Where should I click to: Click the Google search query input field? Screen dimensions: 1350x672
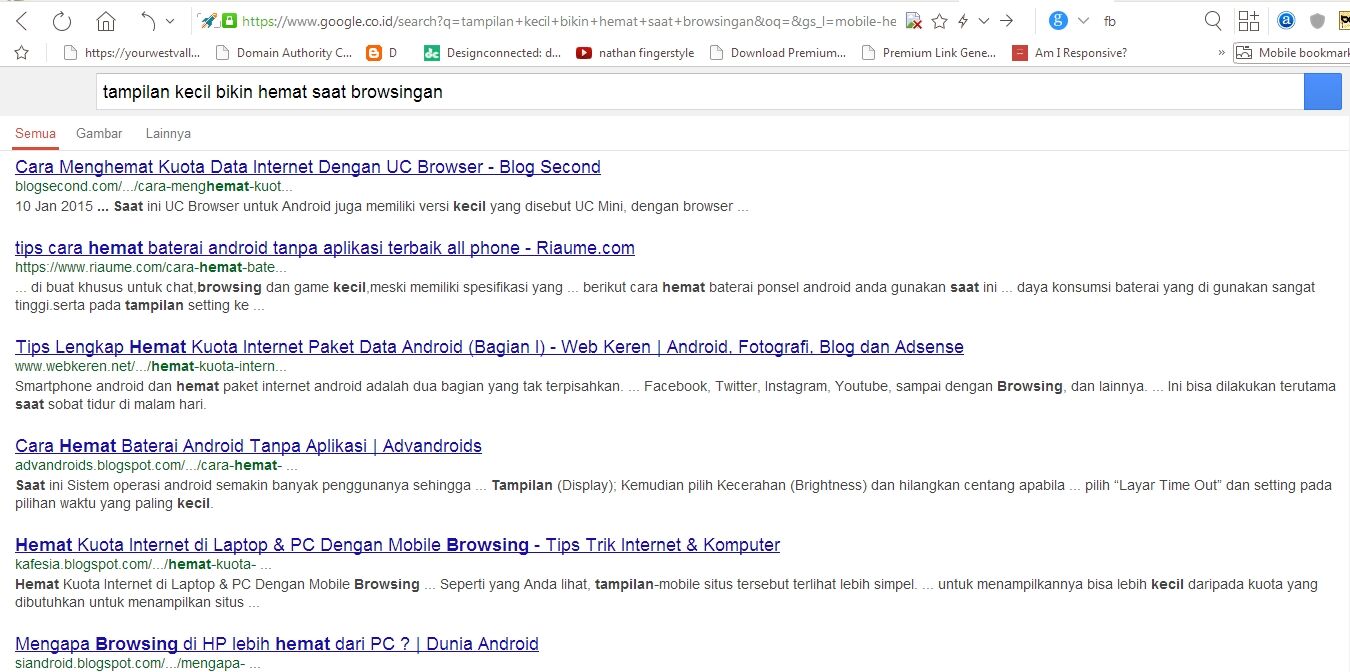[700, 92]
